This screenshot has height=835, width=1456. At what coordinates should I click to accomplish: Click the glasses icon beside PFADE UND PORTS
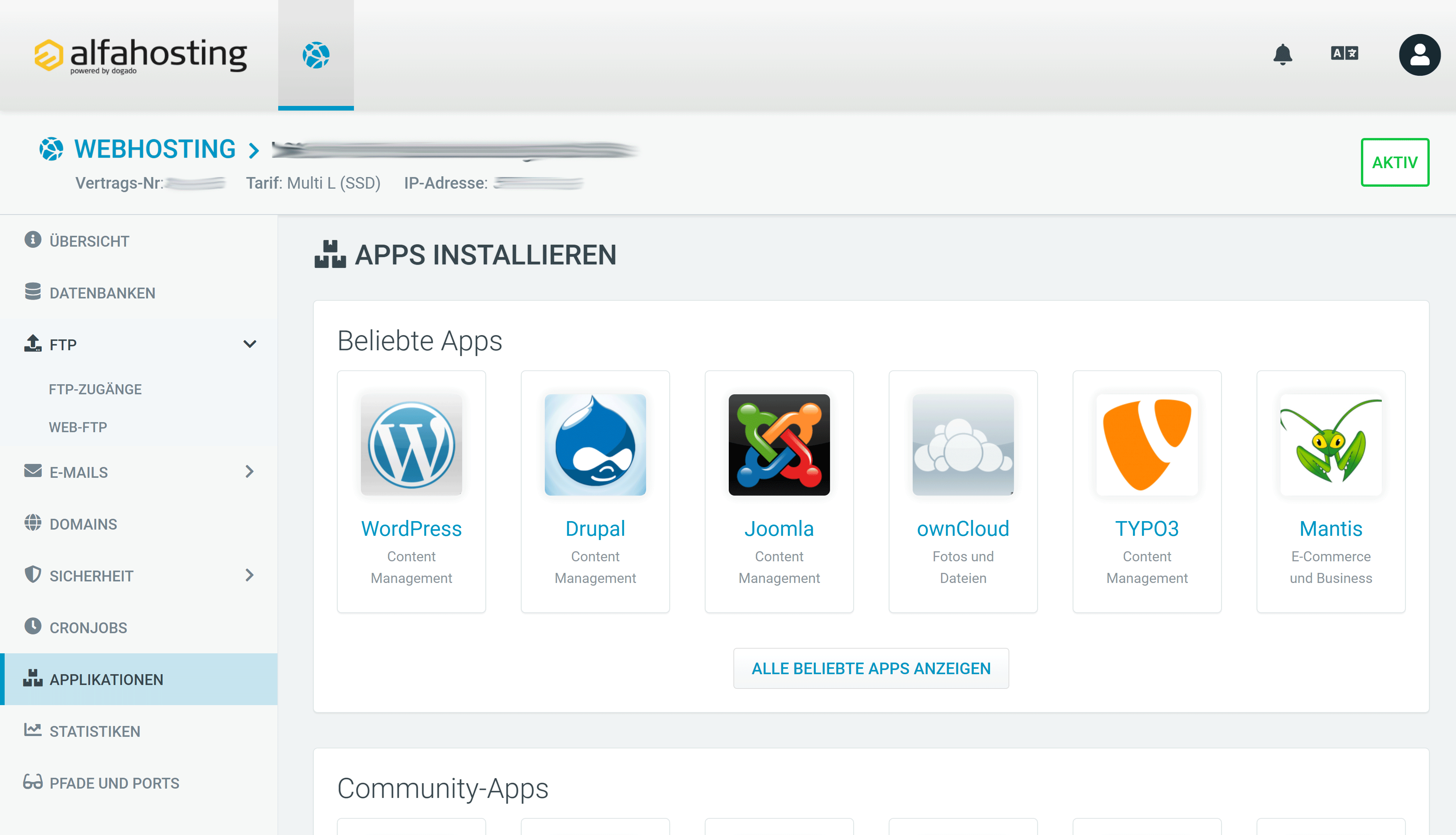[33, 782]
